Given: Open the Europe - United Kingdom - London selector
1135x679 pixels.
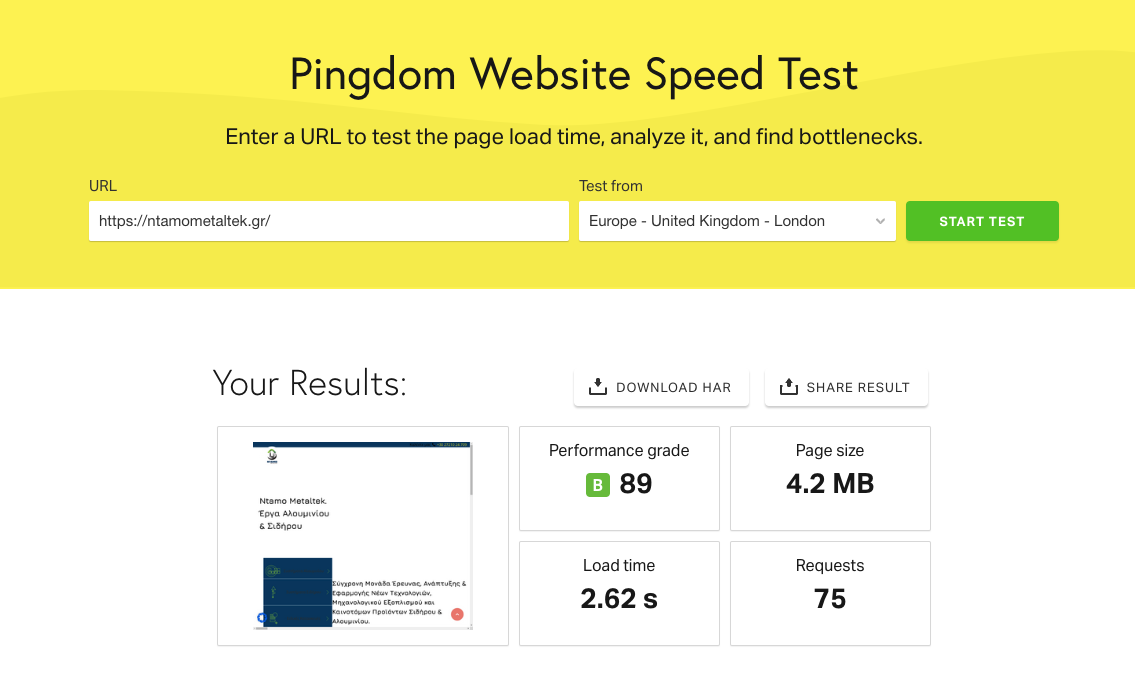Looking at the screenshot, I should 737,221.
